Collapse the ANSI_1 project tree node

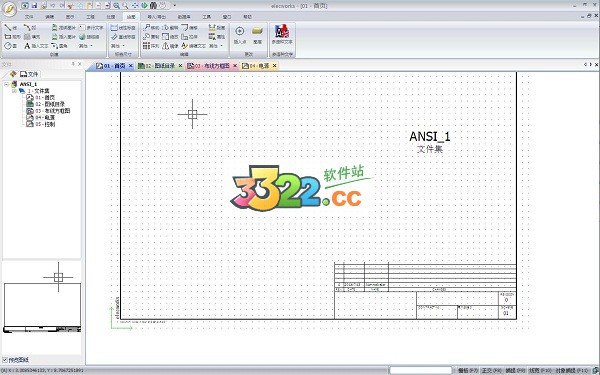(7, 84)
